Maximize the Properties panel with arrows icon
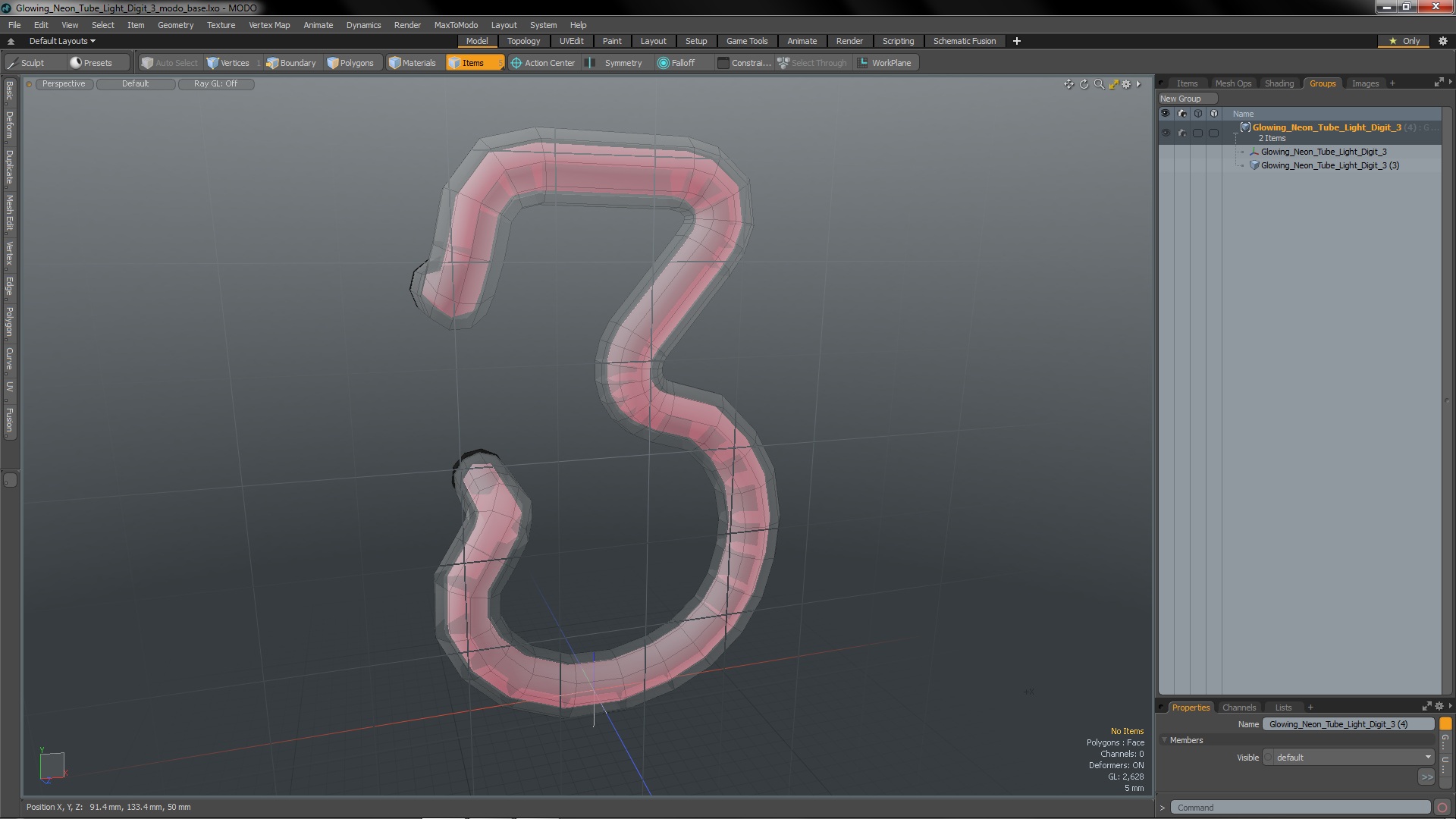 1426,706
